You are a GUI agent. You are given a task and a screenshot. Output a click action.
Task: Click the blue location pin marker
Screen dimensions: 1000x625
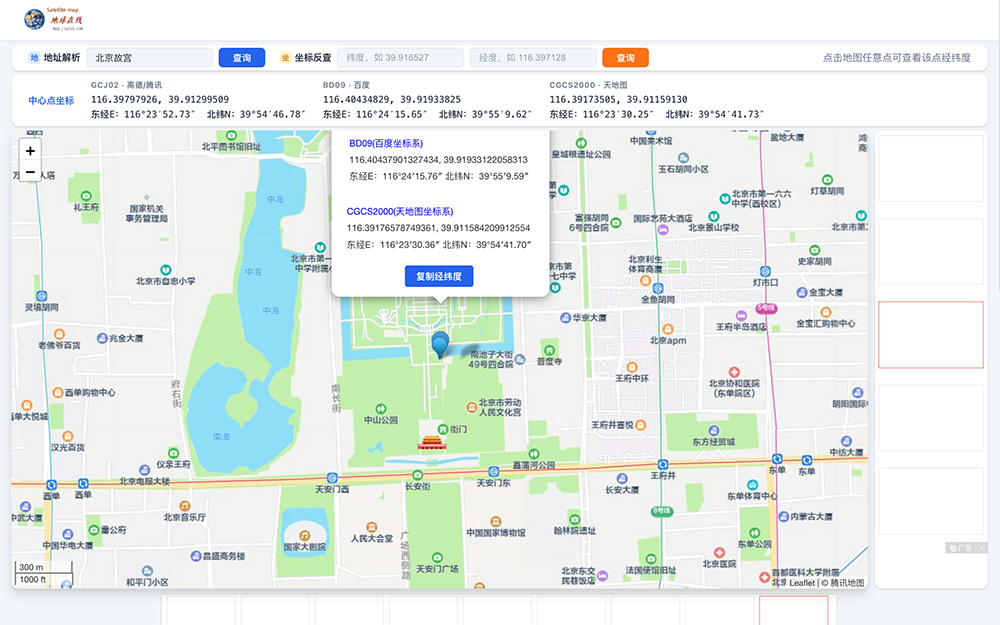point(439,345)
